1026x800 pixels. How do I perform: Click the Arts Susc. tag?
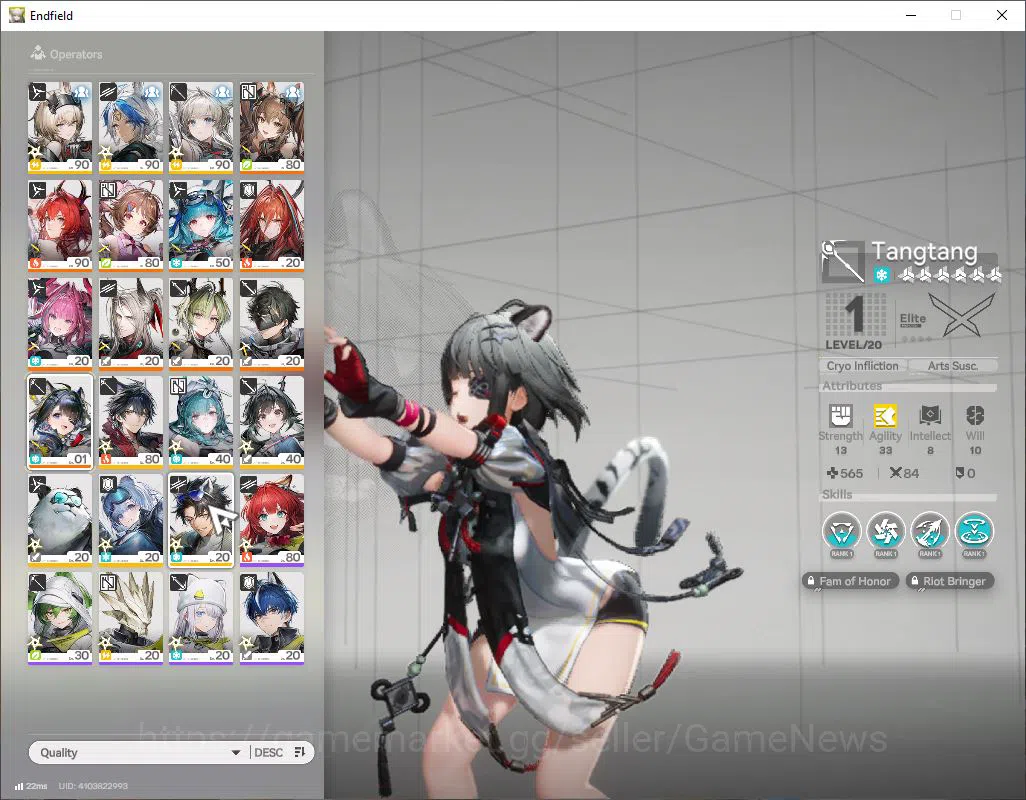pyautogui.click(x=953, y=366)
